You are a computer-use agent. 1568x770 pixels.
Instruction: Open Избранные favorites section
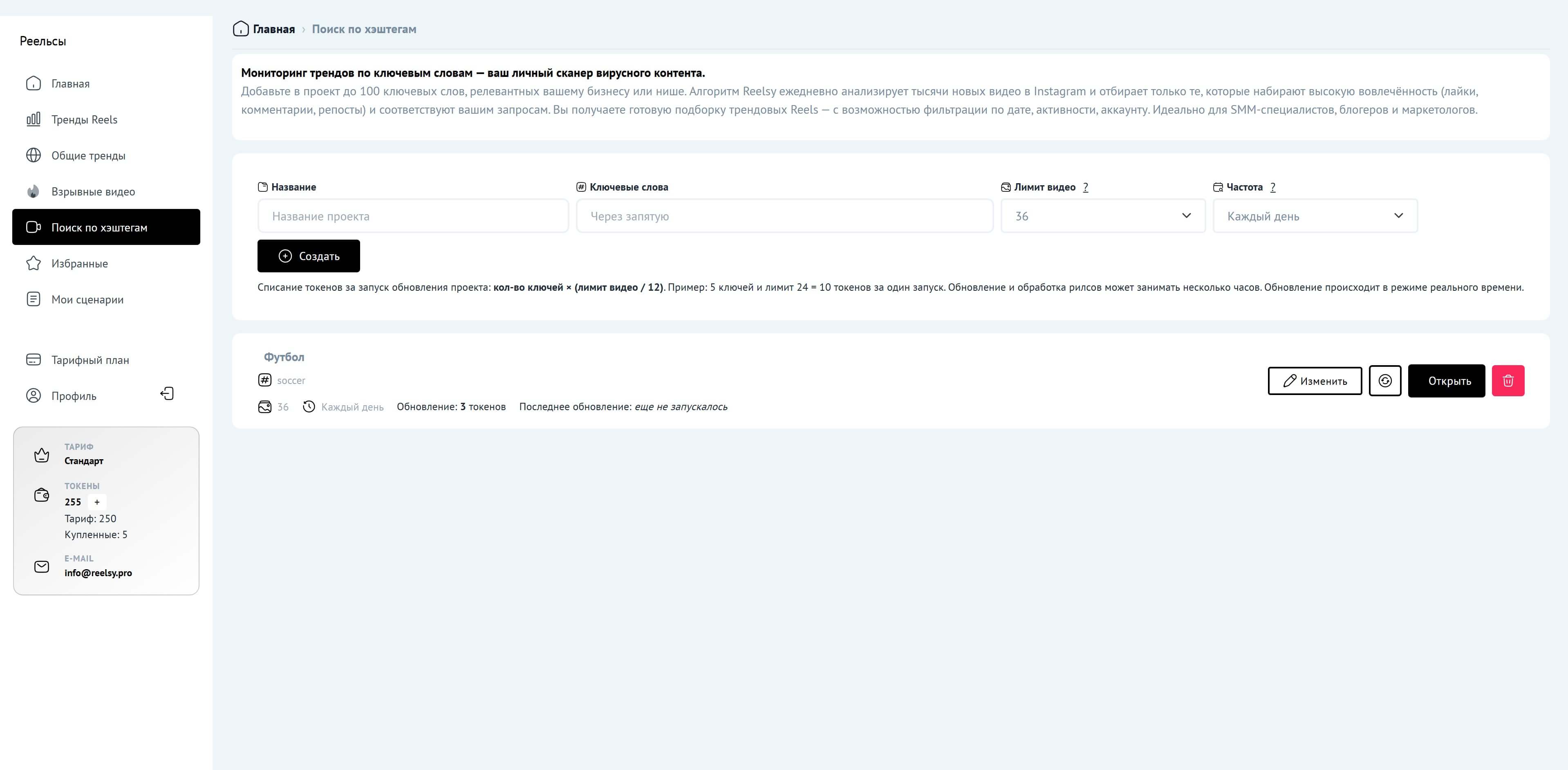click(x=79, y=263)
